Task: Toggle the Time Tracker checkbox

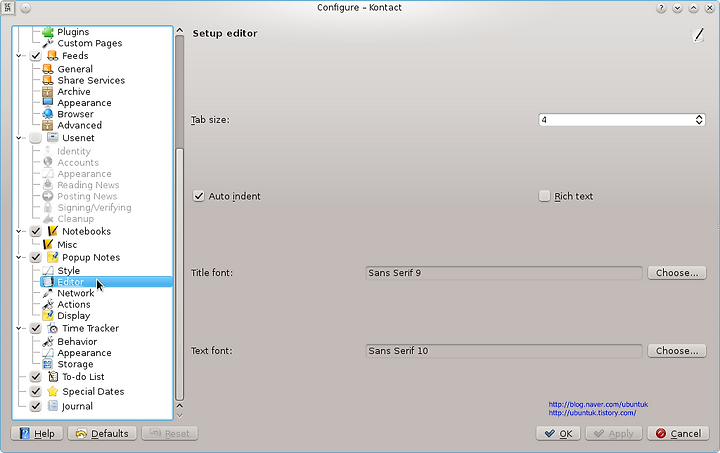Action: [35, 328]
